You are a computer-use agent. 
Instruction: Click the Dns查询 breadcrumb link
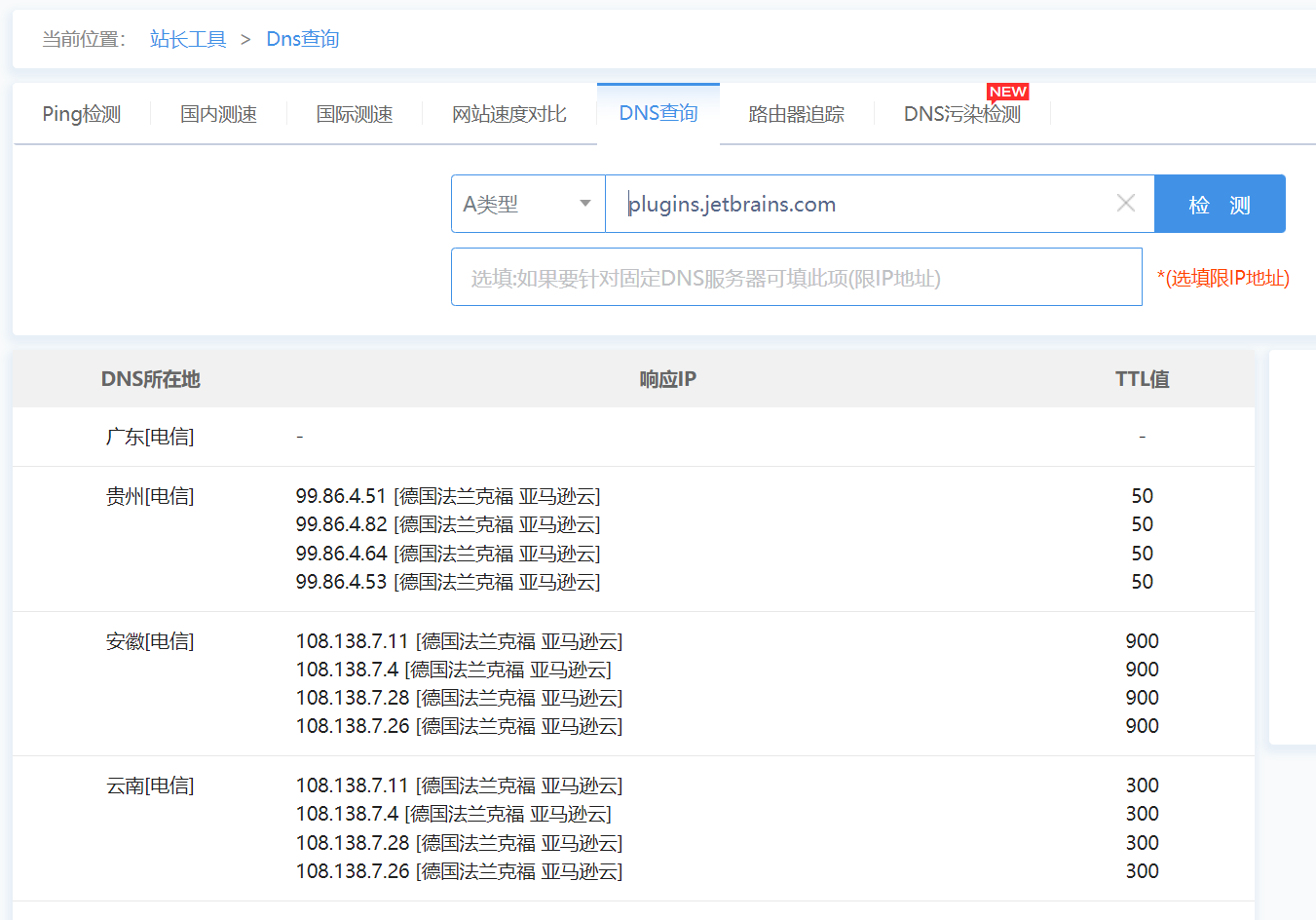click(303, 39)
